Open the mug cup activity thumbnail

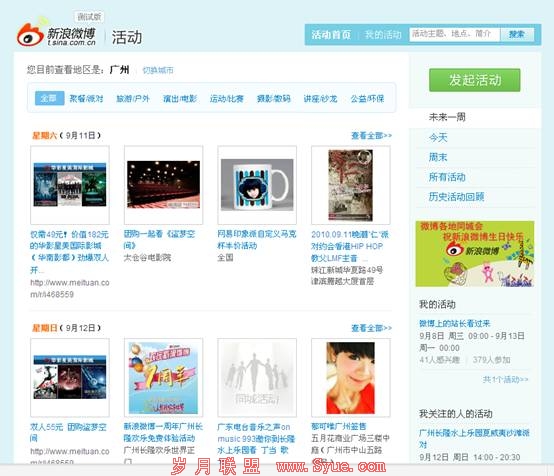(x=257, y=185)
